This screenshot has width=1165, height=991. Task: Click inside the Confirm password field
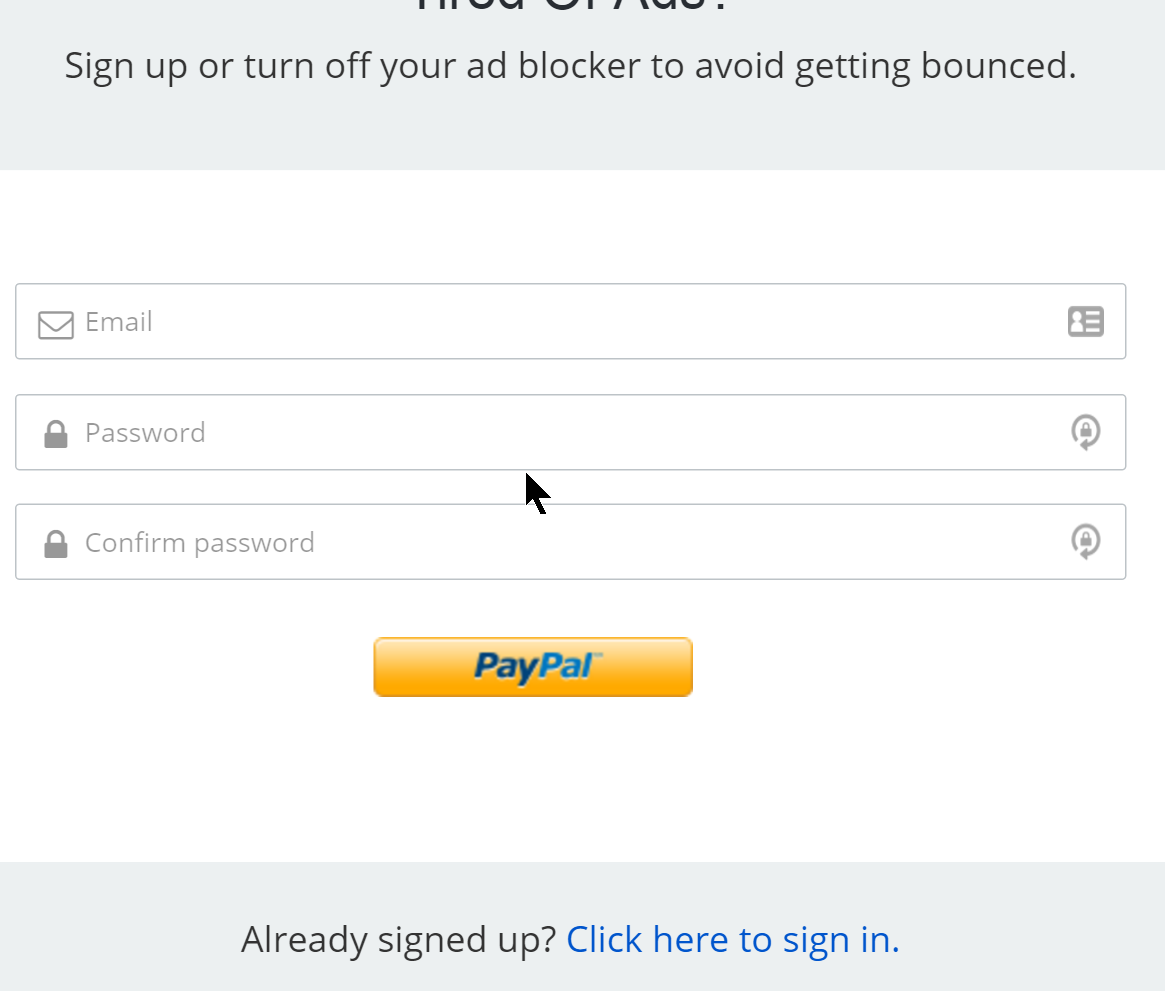400,542
